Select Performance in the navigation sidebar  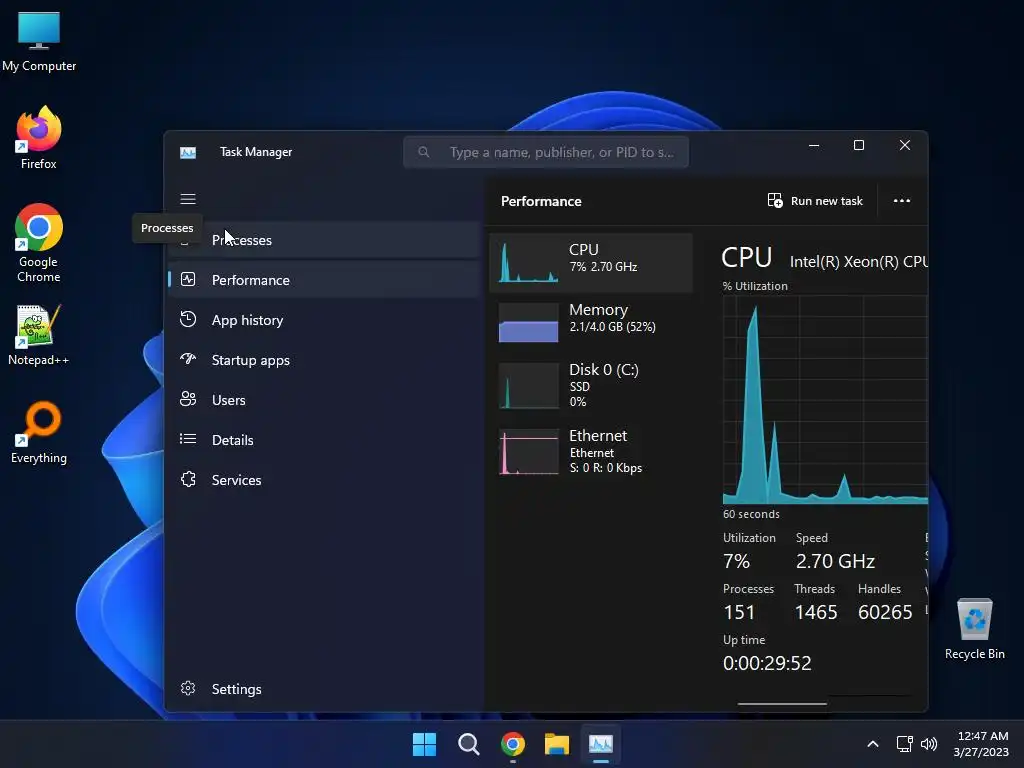(x=324, y=280)
